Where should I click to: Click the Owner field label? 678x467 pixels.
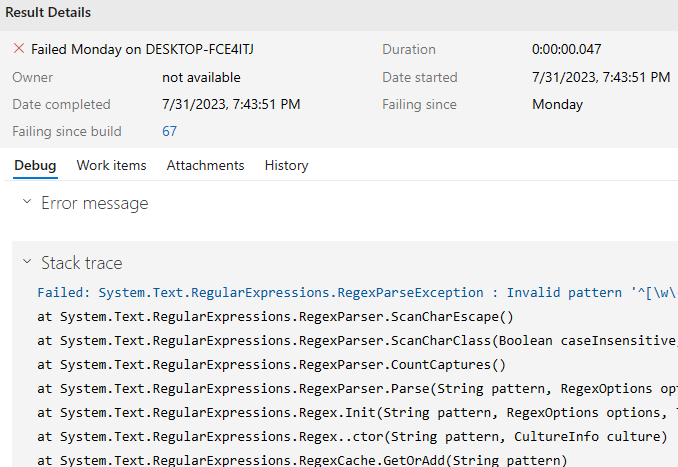coord(32,77)
